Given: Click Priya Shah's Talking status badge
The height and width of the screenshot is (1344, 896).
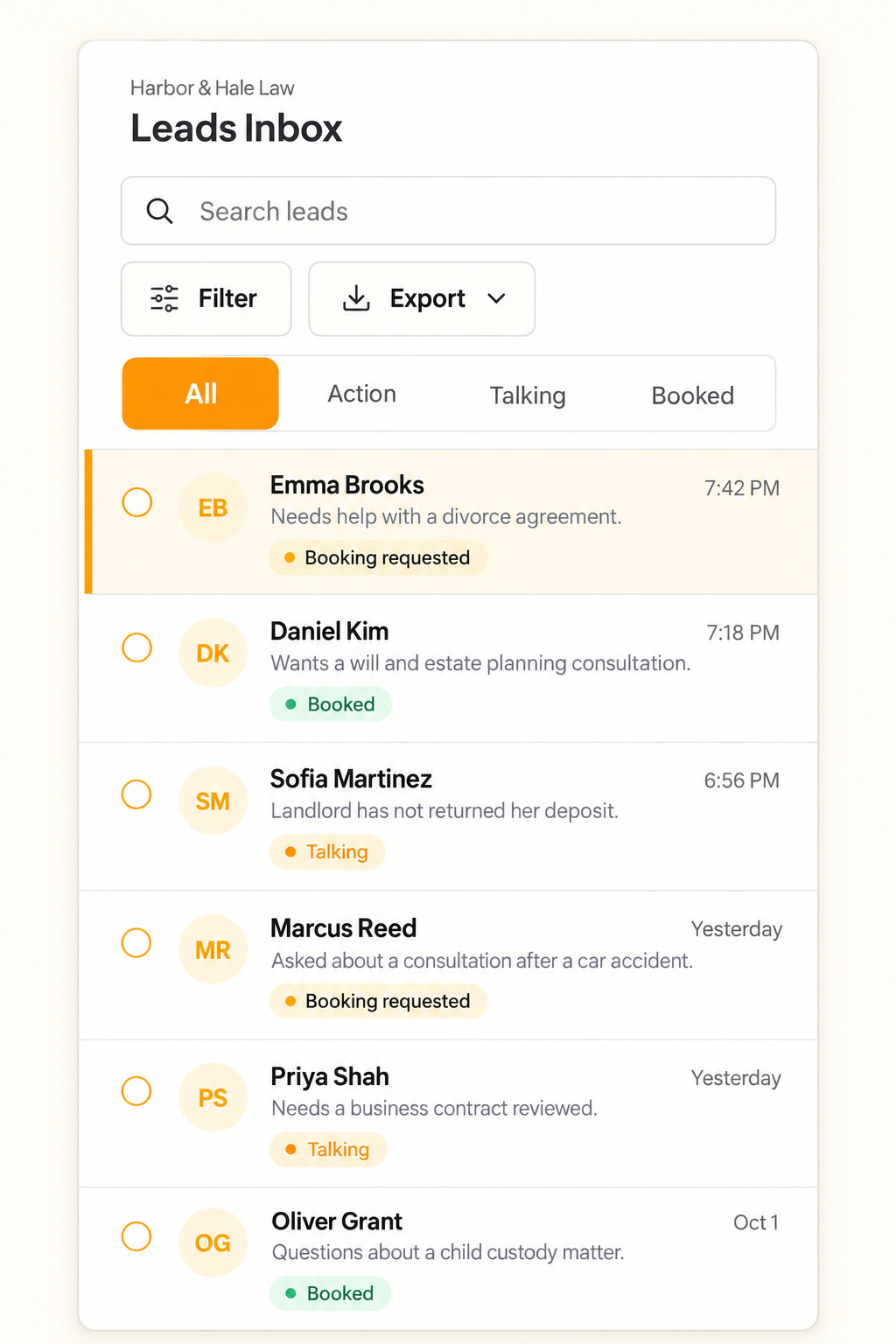Looking at the screenshot, I should tap(328, 1149).
